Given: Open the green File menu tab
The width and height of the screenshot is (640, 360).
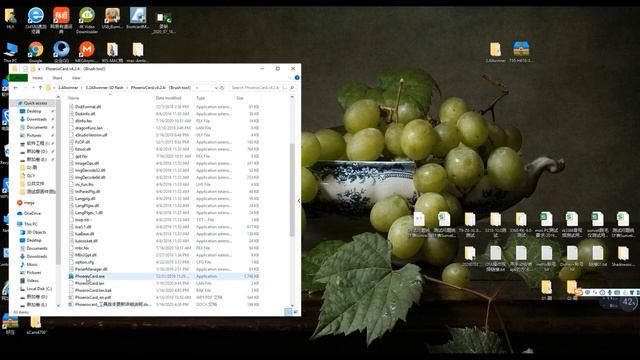Looking at the screenshot, I should click(18, 78).
